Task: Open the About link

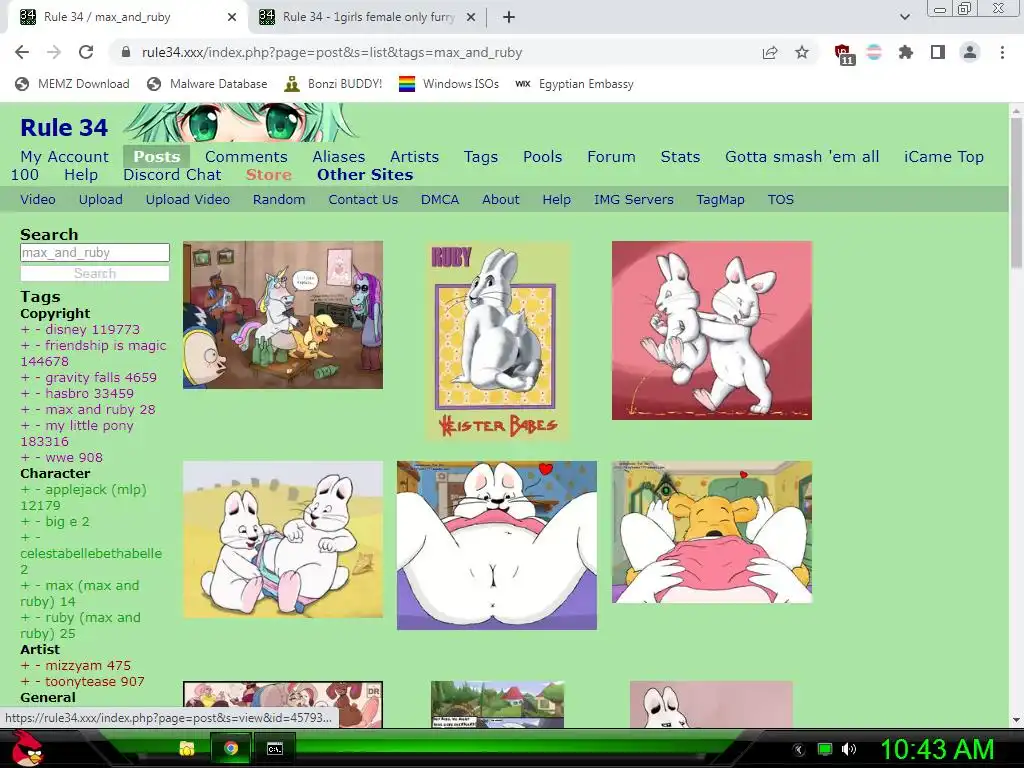Action: 501,200
